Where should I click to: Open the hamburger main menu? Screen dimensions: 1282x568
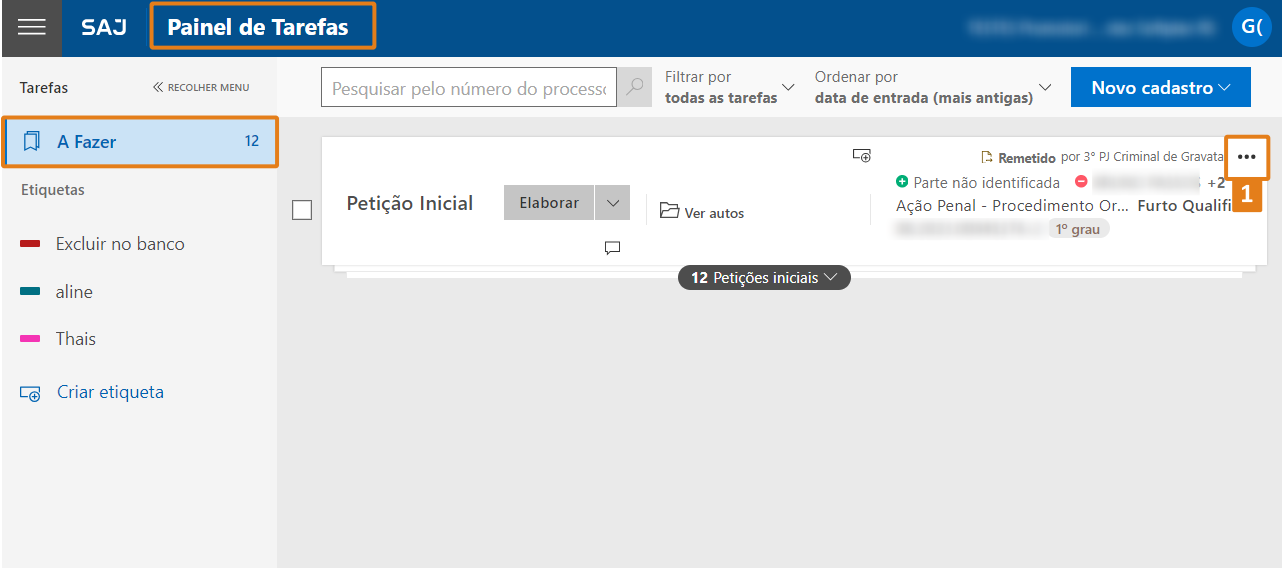[31, 28]
